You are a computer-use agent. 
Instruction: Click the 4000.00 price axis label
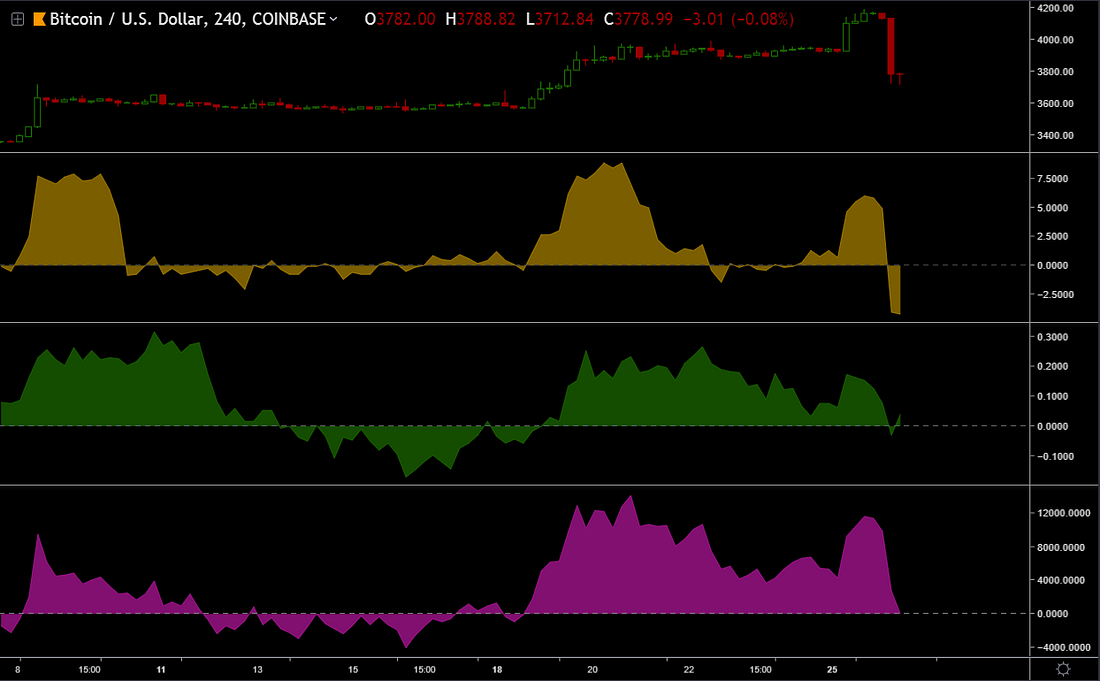(x=1055, y=40)
